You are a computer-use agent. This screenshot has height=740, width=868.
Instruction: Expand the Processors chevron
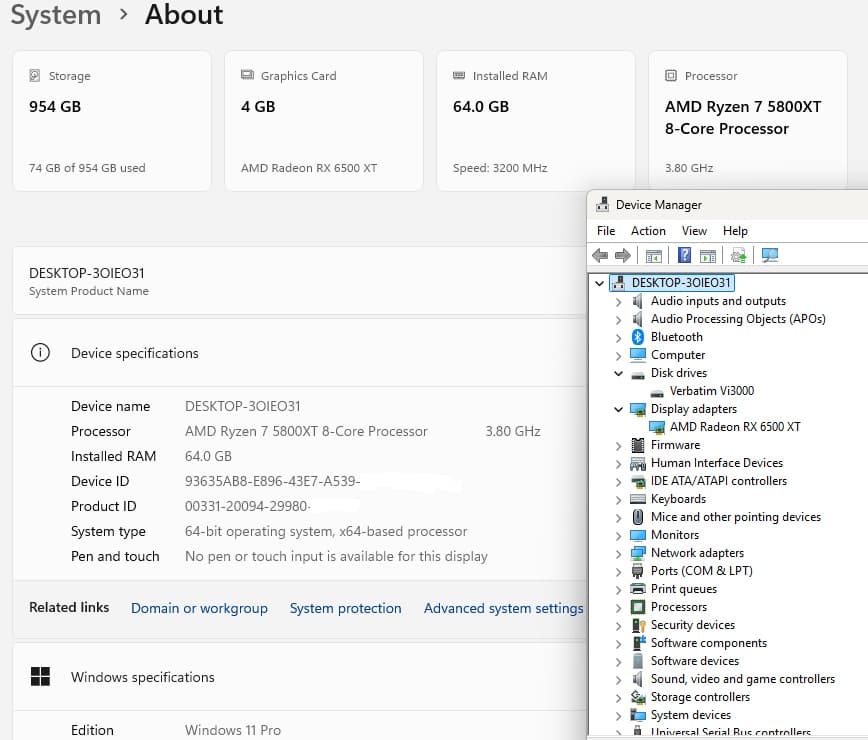click(x=618, y=608)
